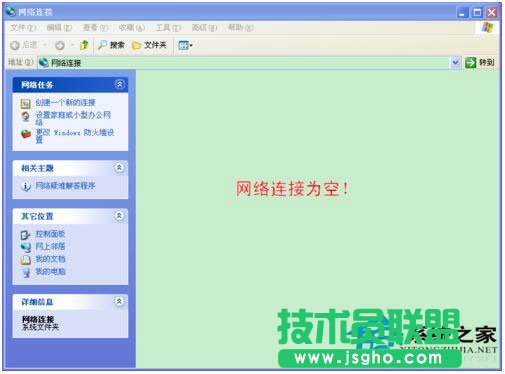Click the troubleshooter info icon
This screenshot has width=505, height=374.
pyautogui.click(x=26, y=186)
